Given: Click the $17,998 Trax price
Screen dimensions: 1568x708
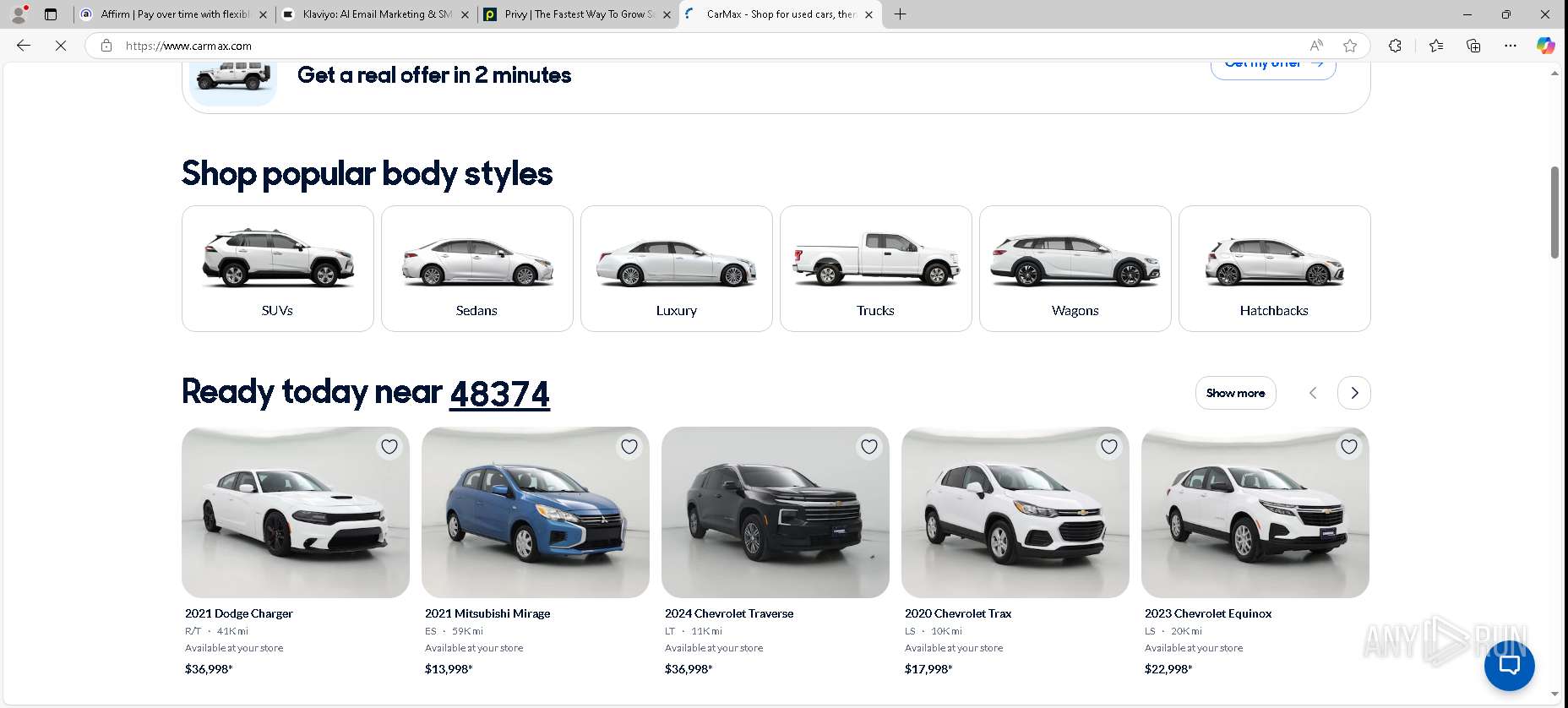Looking at the screenshot, I should (928, 669).
